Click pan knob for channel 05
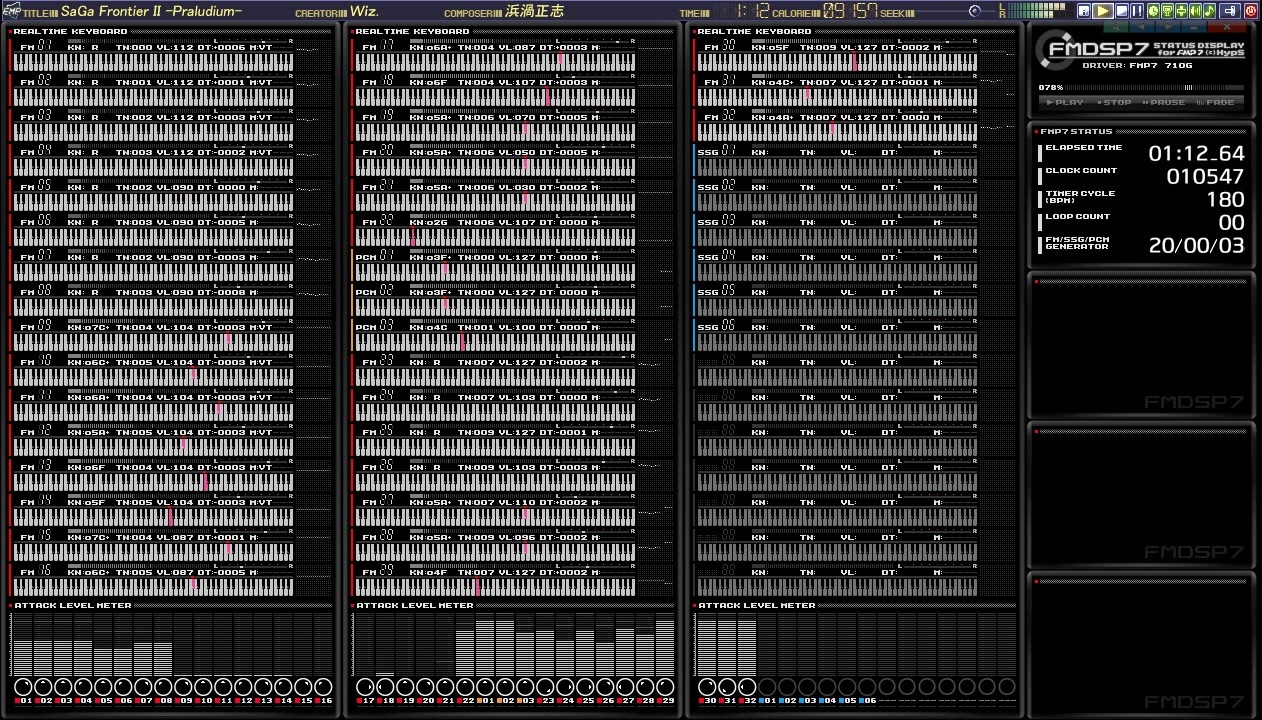The height and width of the screenshot is (720, 1262). [x=104, y=687]
